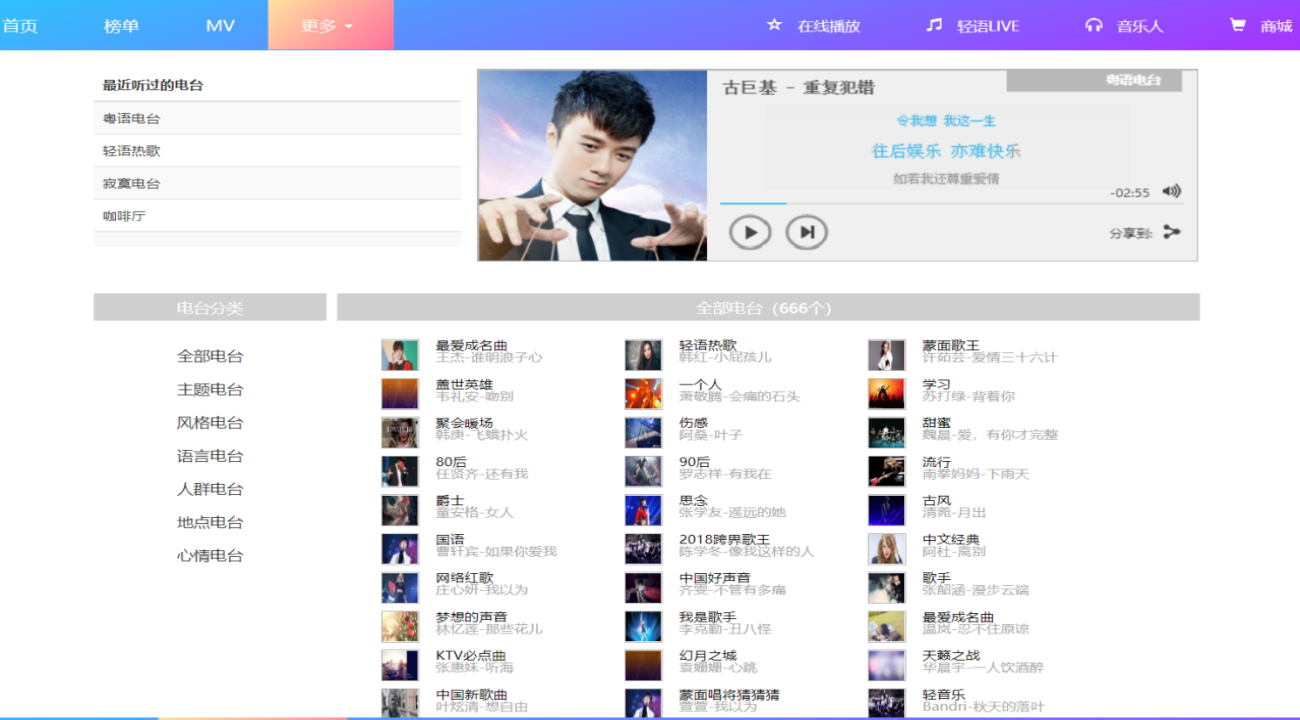Go to the 首页 tab
This screenshot has width=1300, height=720.
20,26
